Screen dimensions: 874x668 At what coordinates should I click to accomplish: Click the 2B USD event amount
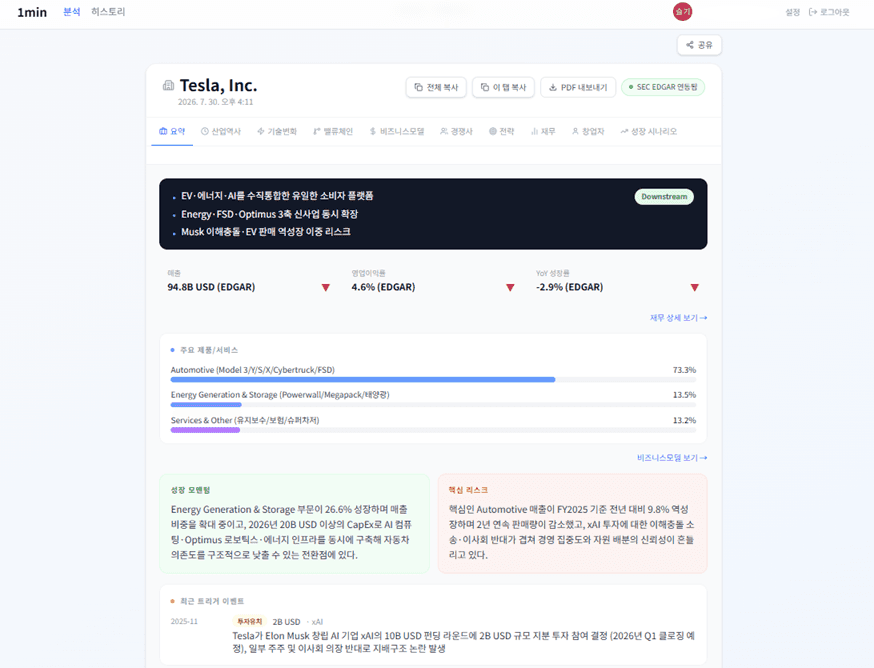pyautogui.click(x=287, y=622)
